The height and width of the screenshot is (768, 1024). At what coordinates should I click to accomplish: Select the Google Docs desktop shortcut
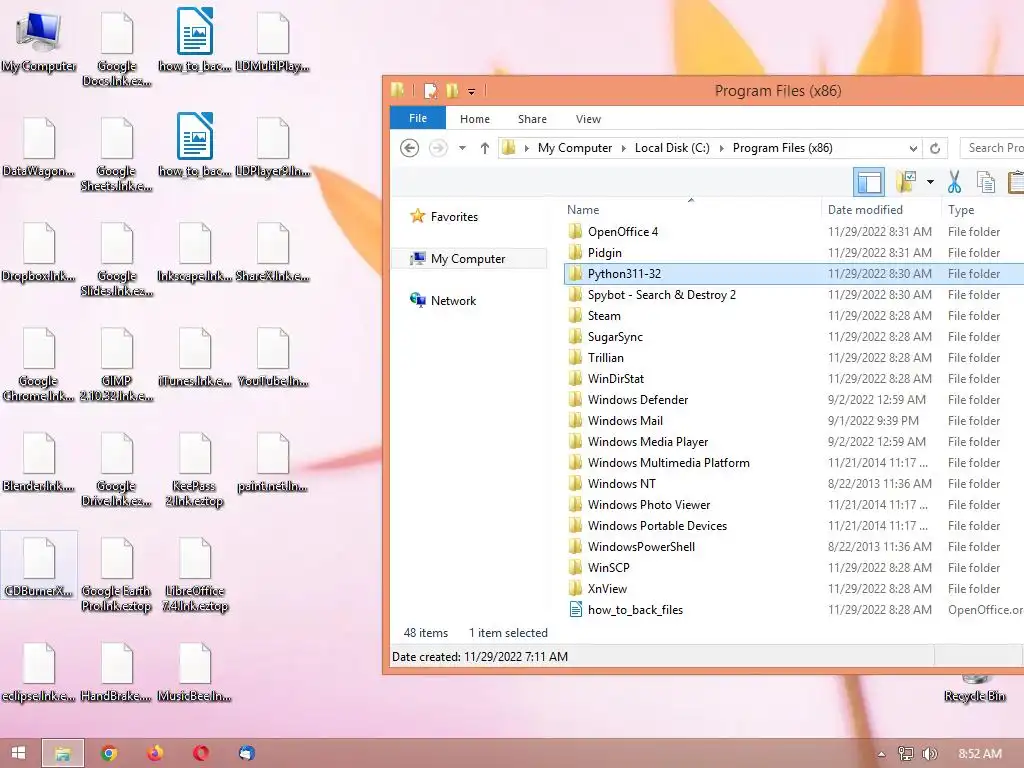(x=117, y=49)
